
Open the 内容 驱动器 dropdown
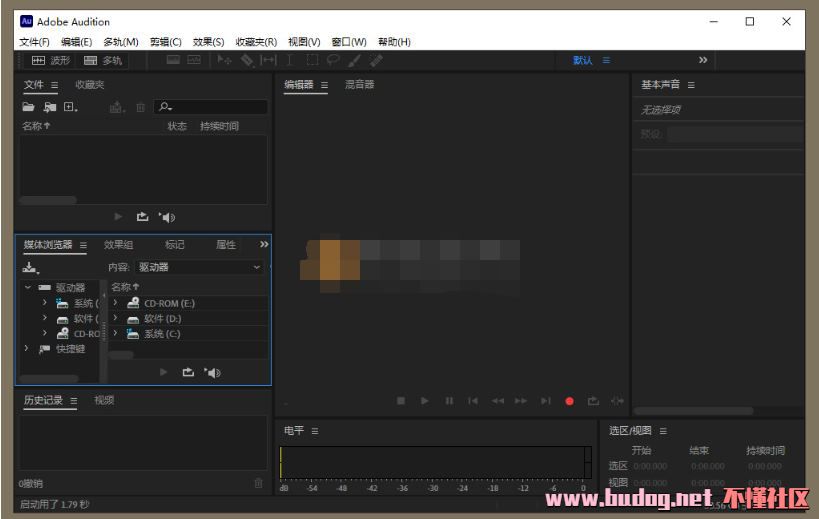click(x=200, y=267)
